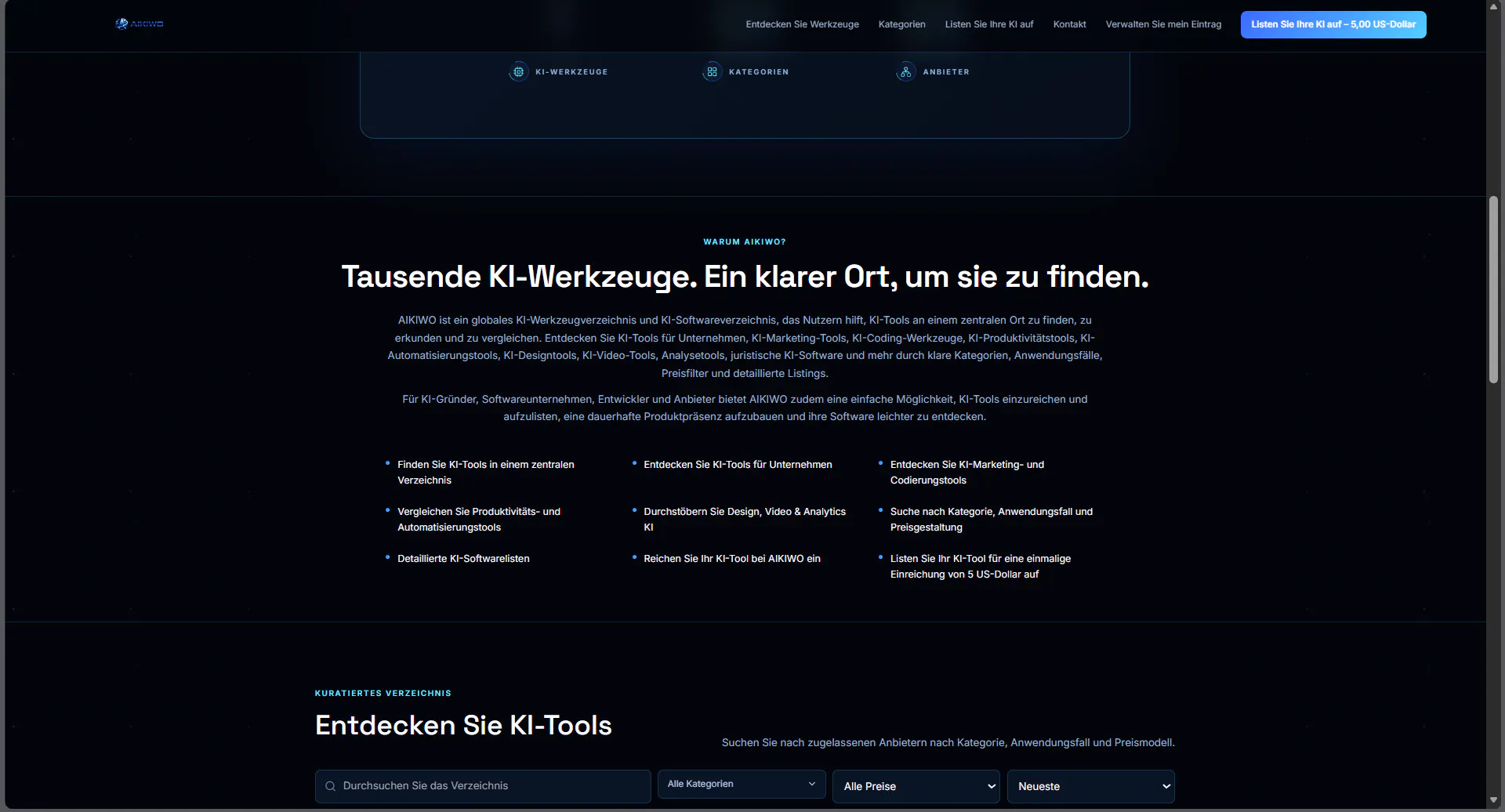Image resolution: width=1505 pixels, height=812 pixels.
Task: Click the heading 'Tausende KI-Werkzeuge. Ein klarer Ort'
Action: pos(745,277)
